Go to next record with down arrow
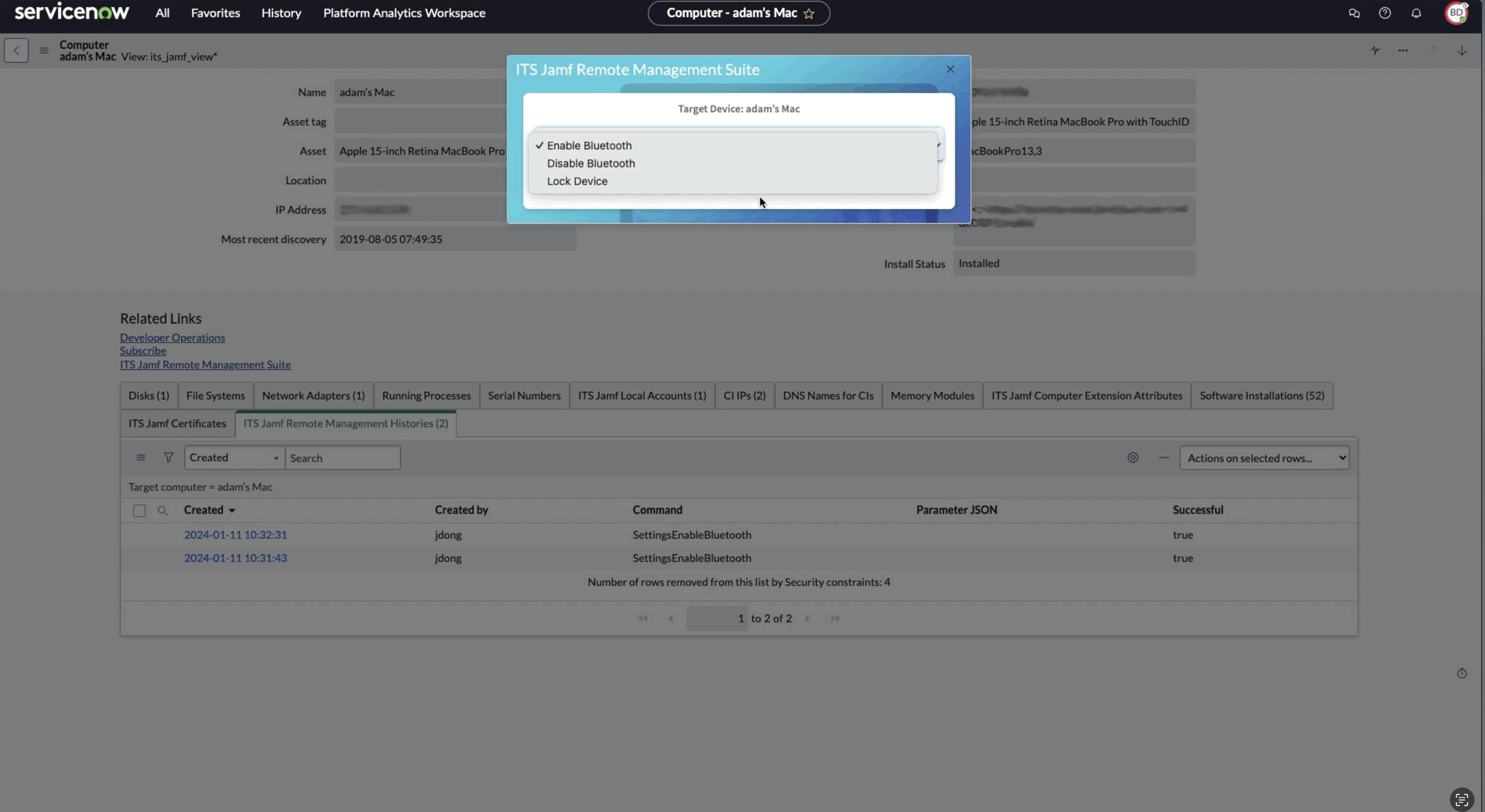 coord(1462,50)
